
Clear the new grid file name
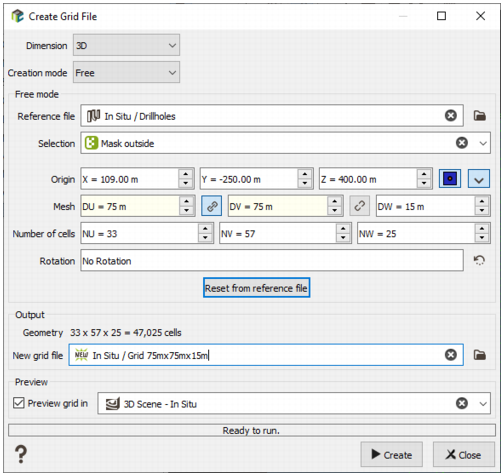[x=451, y=355]
